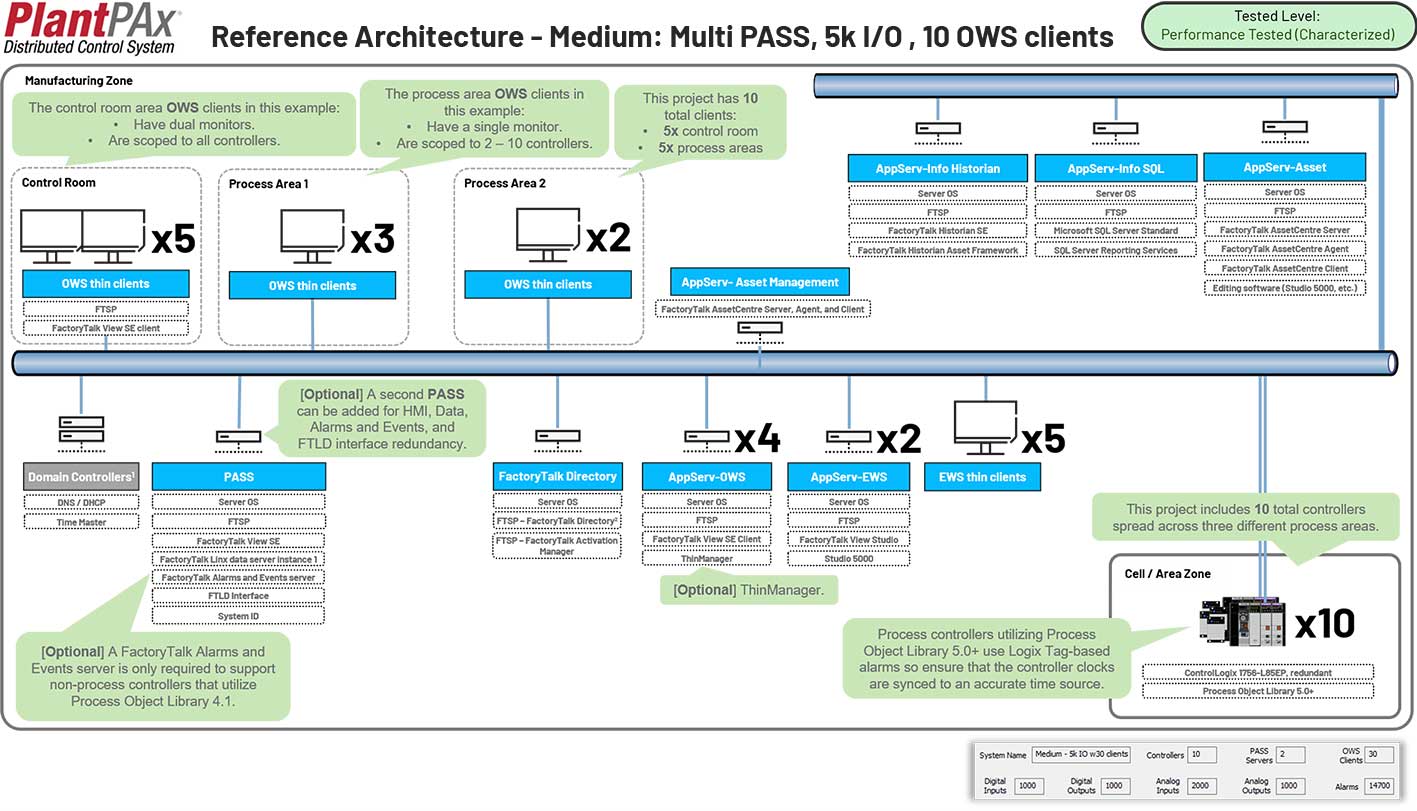The image size is (1417, 811).
Task: Select the AppServ-Info SQL header
Action: (1115, 169)
